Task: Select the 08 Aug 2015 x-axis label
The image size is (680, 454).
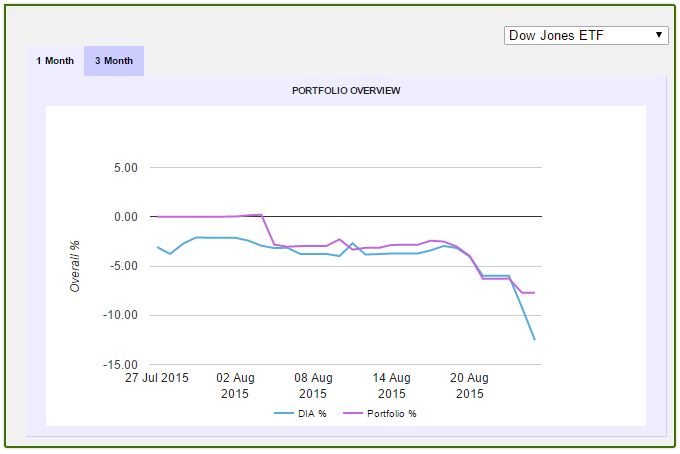Action: [x=314, y=385]
